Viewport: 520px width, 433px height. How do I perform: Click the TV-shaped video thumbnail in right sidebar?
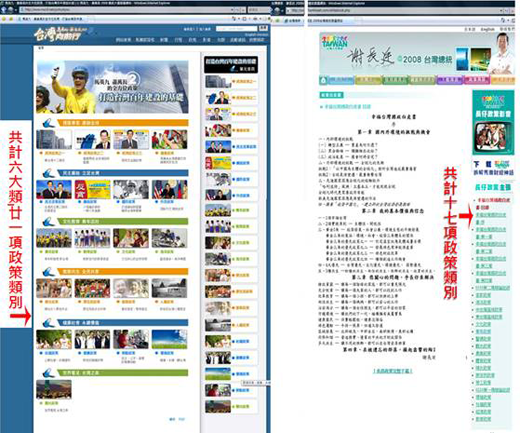click(493, 137)
